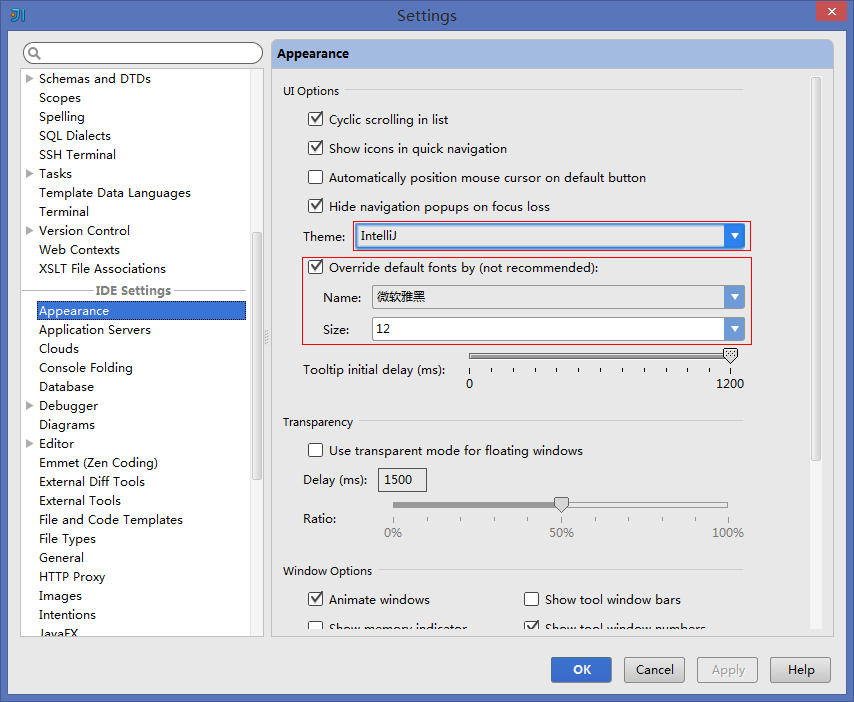Enable automatically position mouse cursor checkbox
The width and height of the screenshot is (854, 702).
point(315,177)
